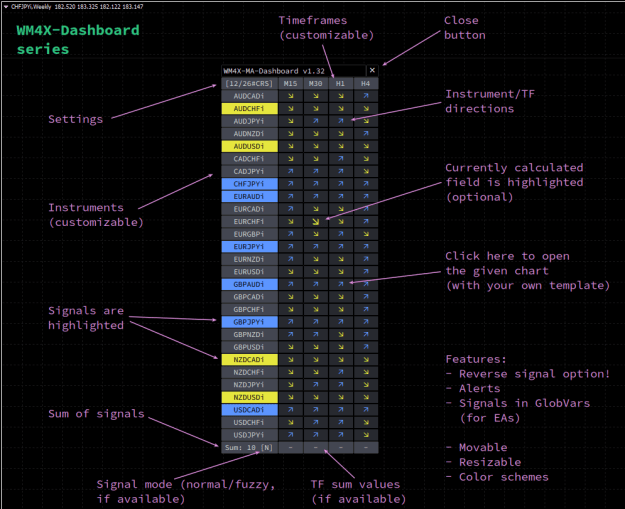625x509 pixels.
Task: Click the AUDNZD H4 direction arrow
Action: click(x=366, y=134)
